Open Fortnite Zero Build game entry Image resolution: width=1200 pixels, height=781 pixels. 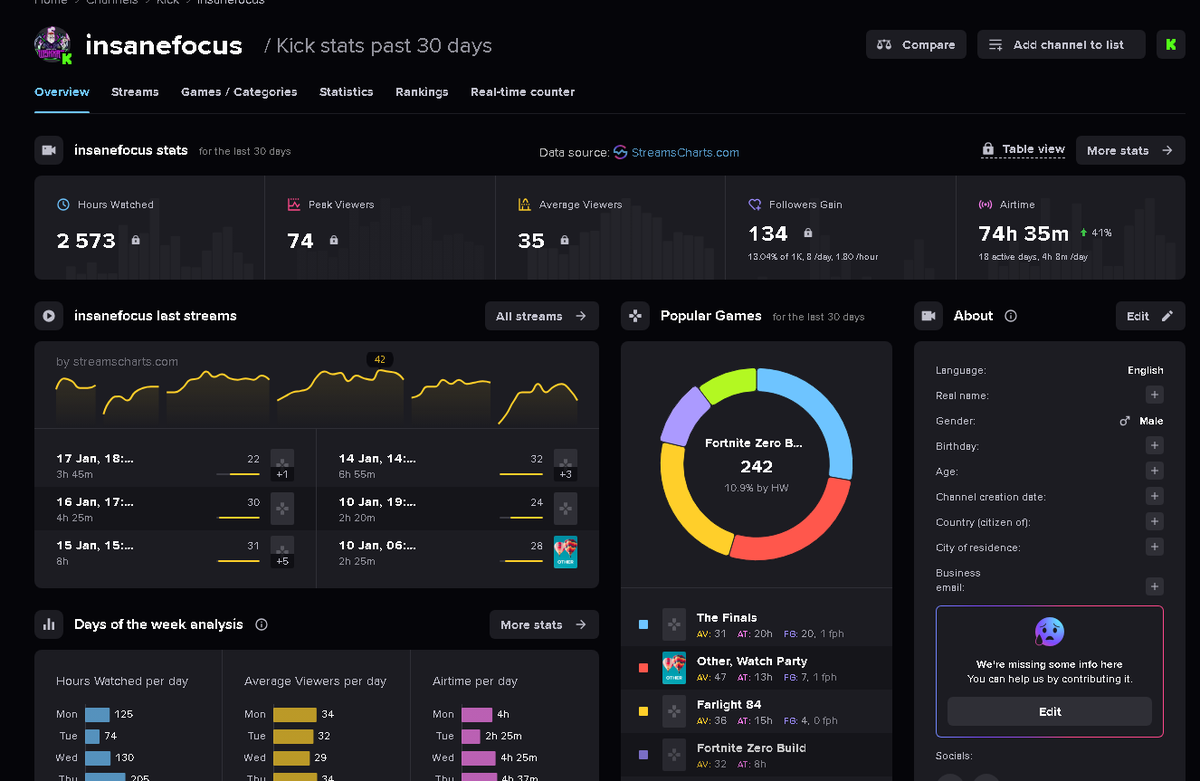coord(755,755)
